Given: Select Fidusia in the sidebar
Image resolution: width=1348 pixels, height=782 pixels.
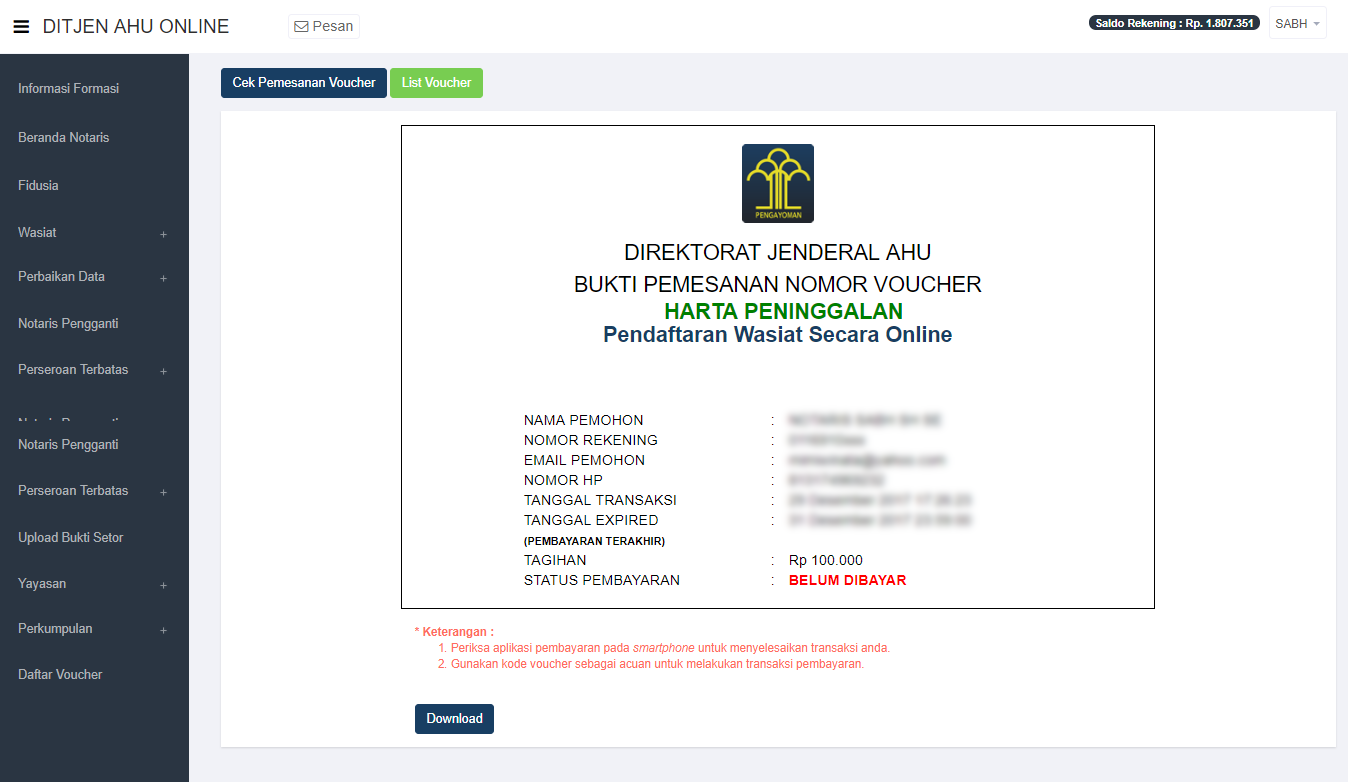Looking at the screenshot, I should tap(38, 185).
